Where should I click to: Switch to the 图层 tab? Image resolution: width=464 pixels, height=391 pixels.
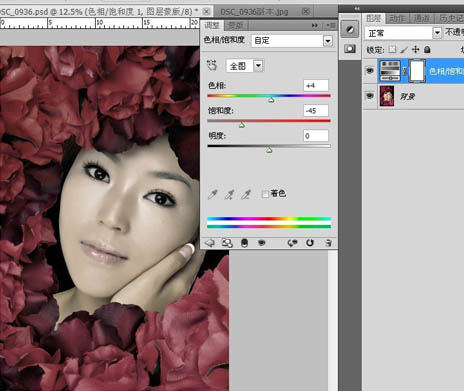[x=373, y=18]
